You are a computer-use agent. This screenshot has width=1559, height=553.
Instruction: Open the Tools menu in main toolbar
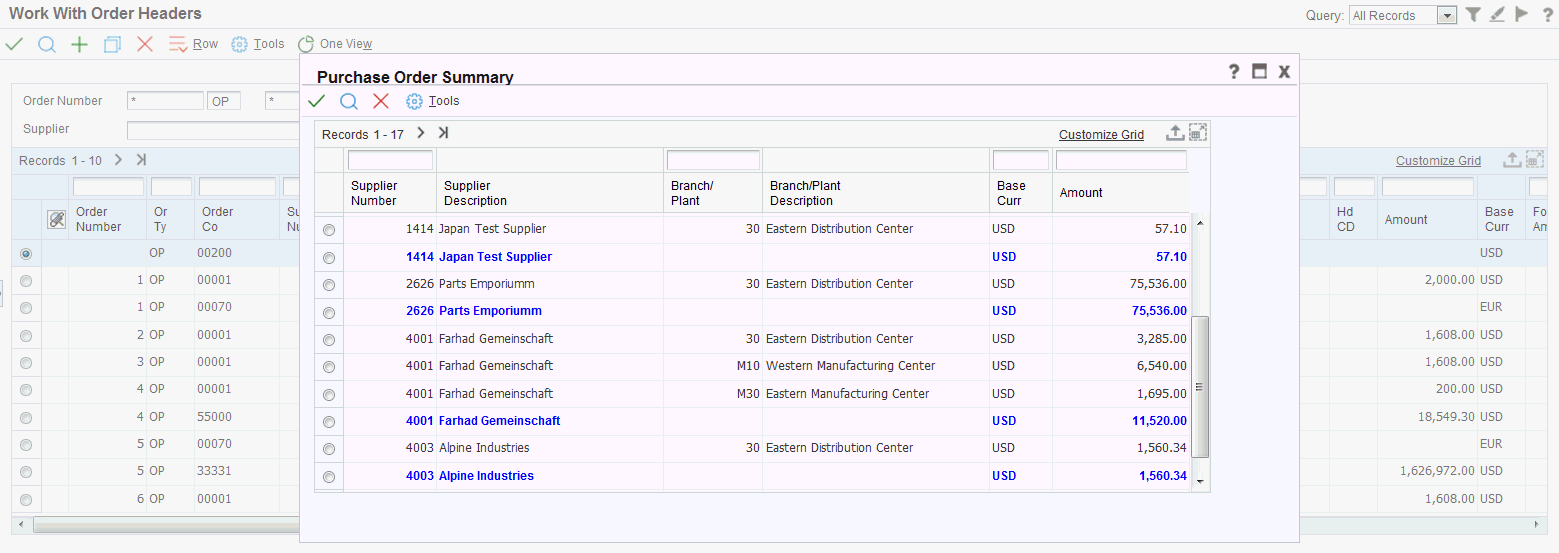point(258,44)
